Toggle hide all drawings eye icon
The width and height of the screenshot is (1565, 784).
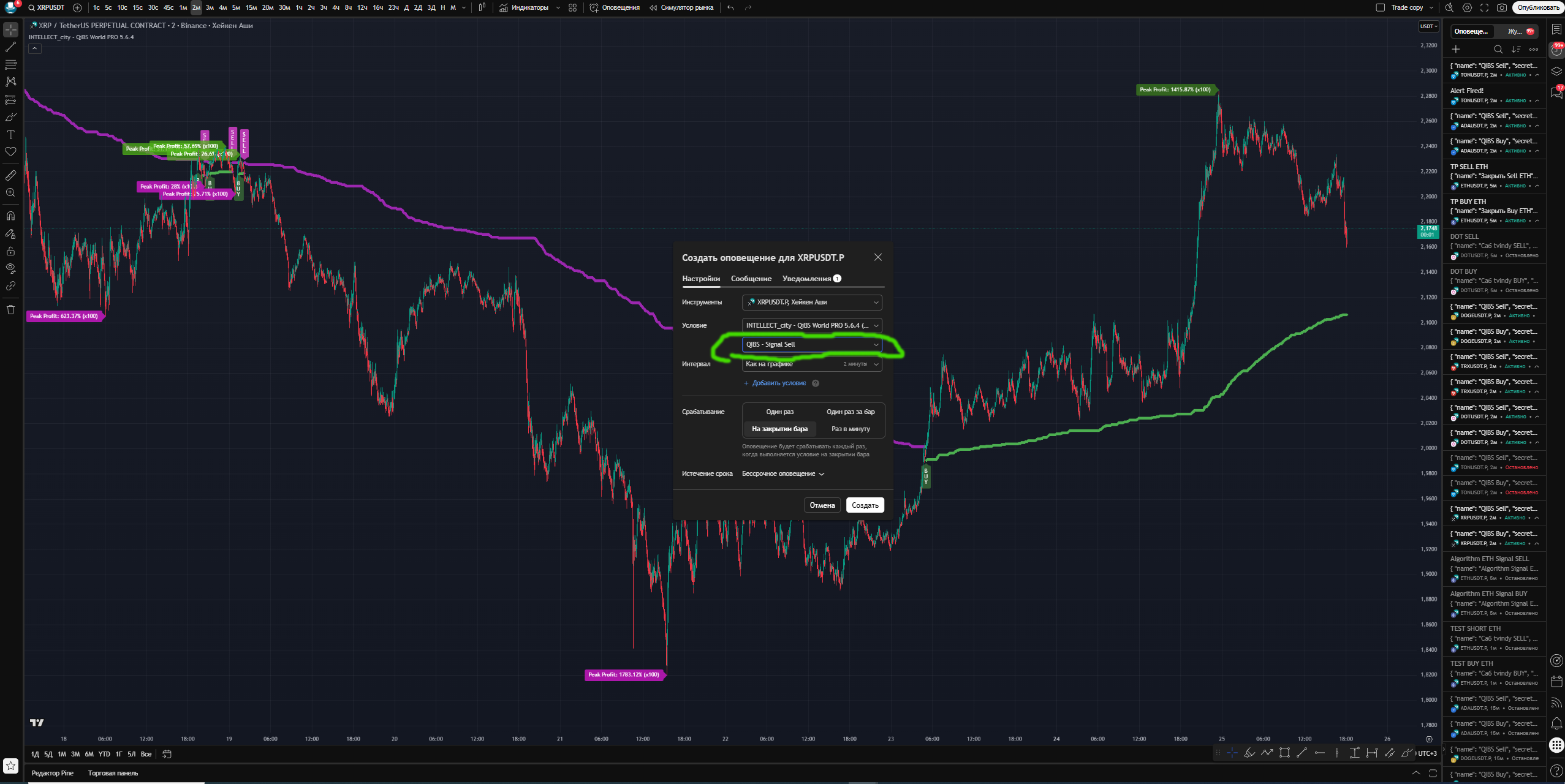coord(10,268)
